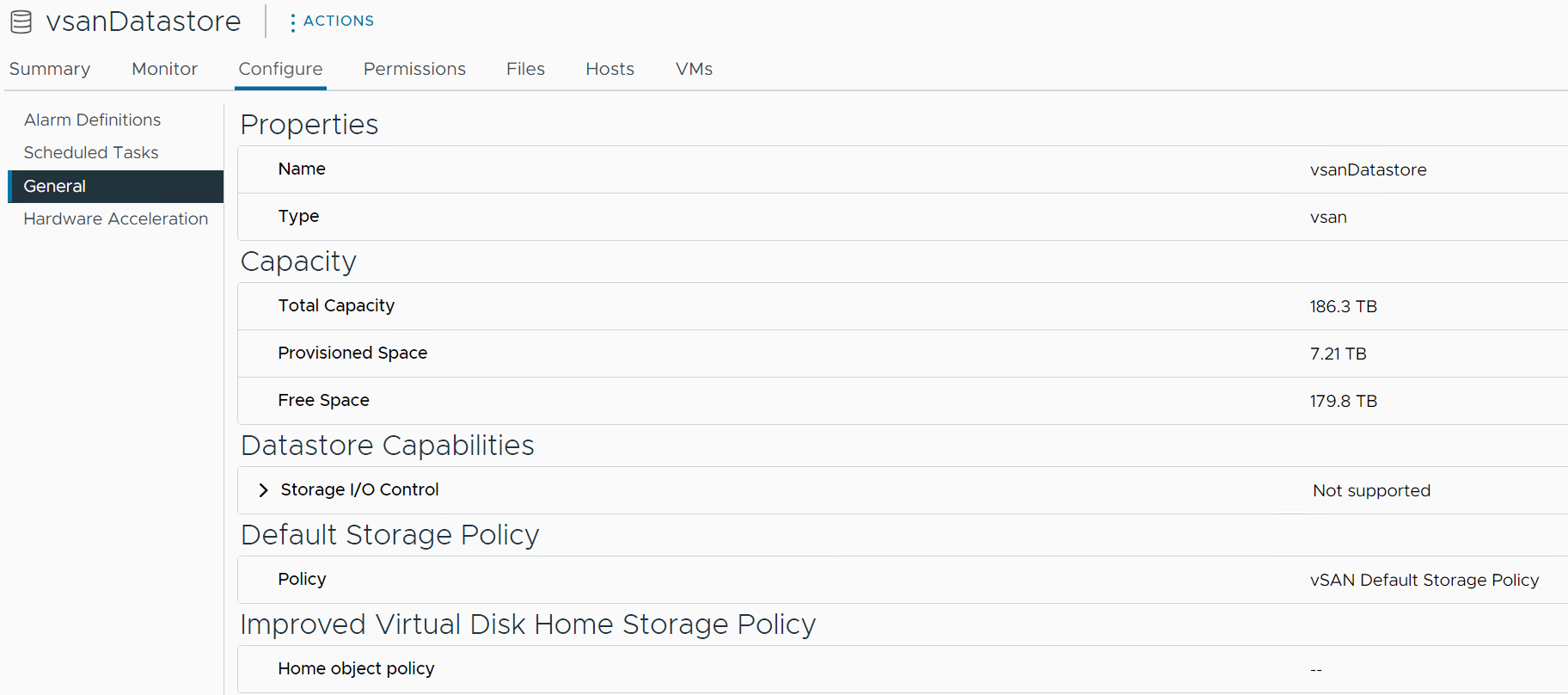Go to the Permissions tab
Screen dimensions: 1568x695
coord(414,69)
